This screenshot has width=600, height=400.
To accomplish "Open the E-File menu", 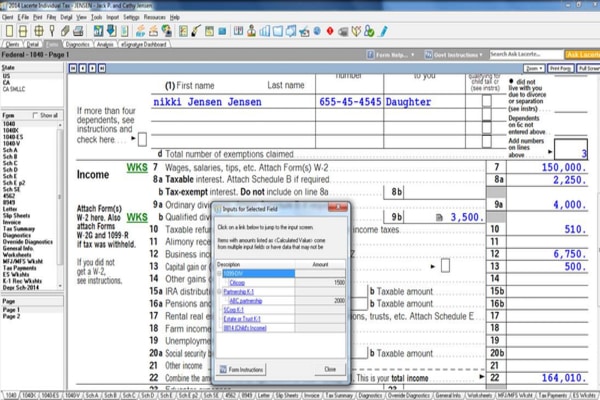I will [x=23, y=17].
